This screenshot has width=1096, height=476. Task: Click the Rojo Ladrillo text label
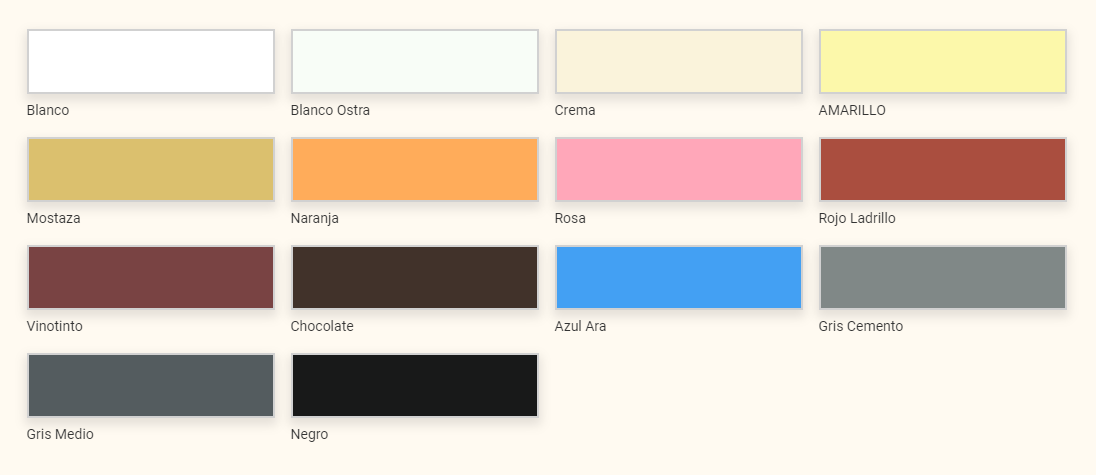[857, 218]
